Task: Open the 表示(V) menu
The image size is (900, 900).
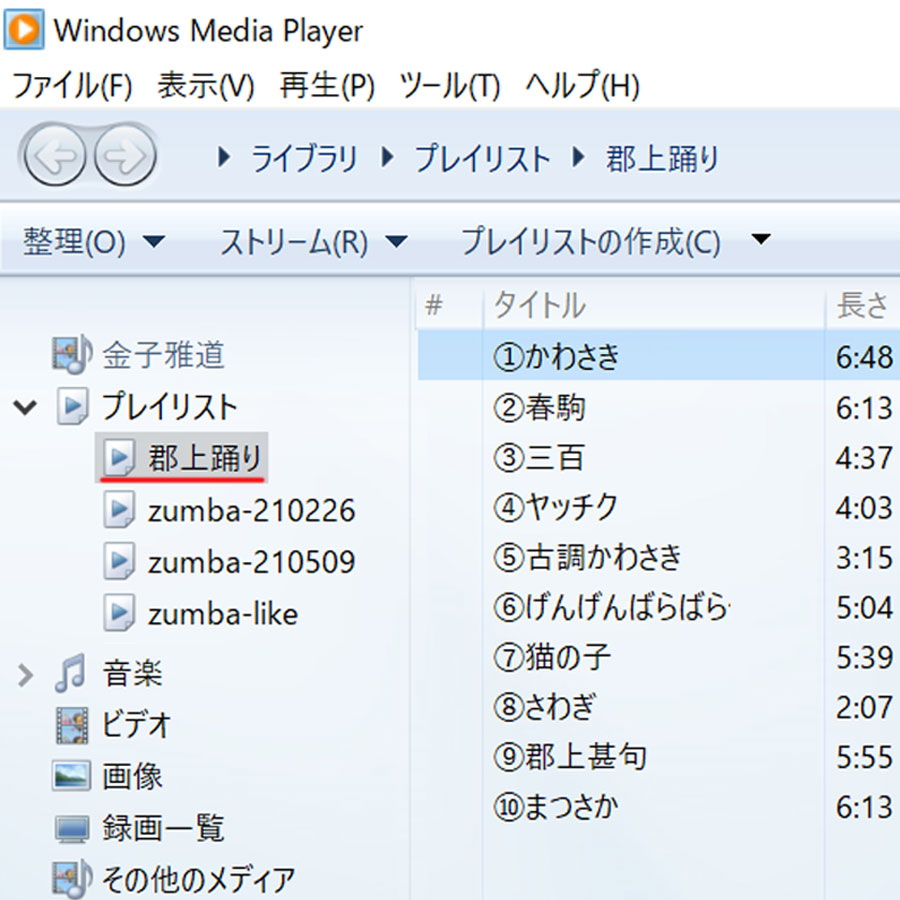Action: point(206,86)
